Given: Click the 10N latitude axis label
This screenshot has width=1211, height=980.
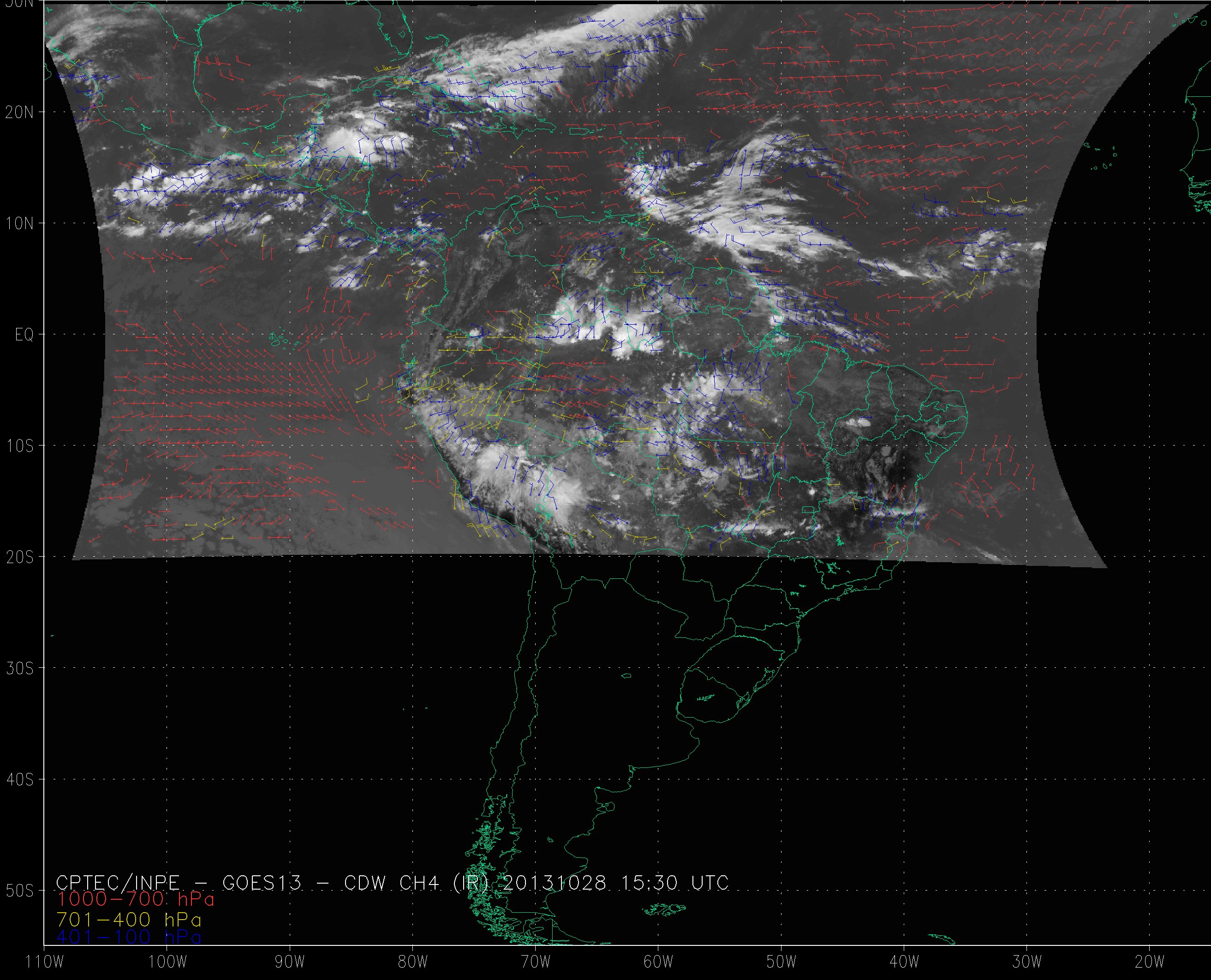Looking at the screenshot, I should tap(20, 224).
